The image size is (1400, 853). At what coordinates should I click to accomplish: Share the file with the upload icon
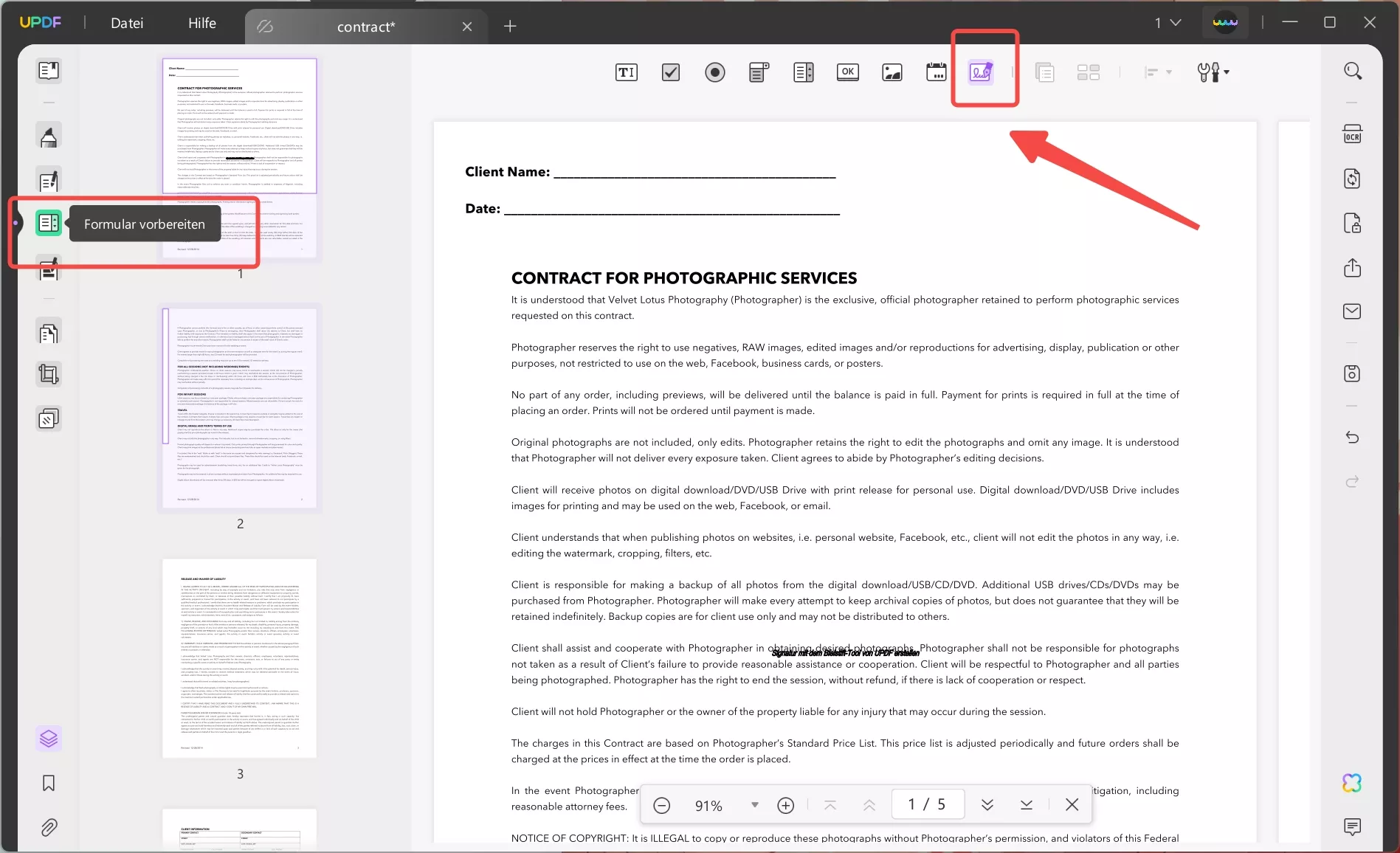1352,267
